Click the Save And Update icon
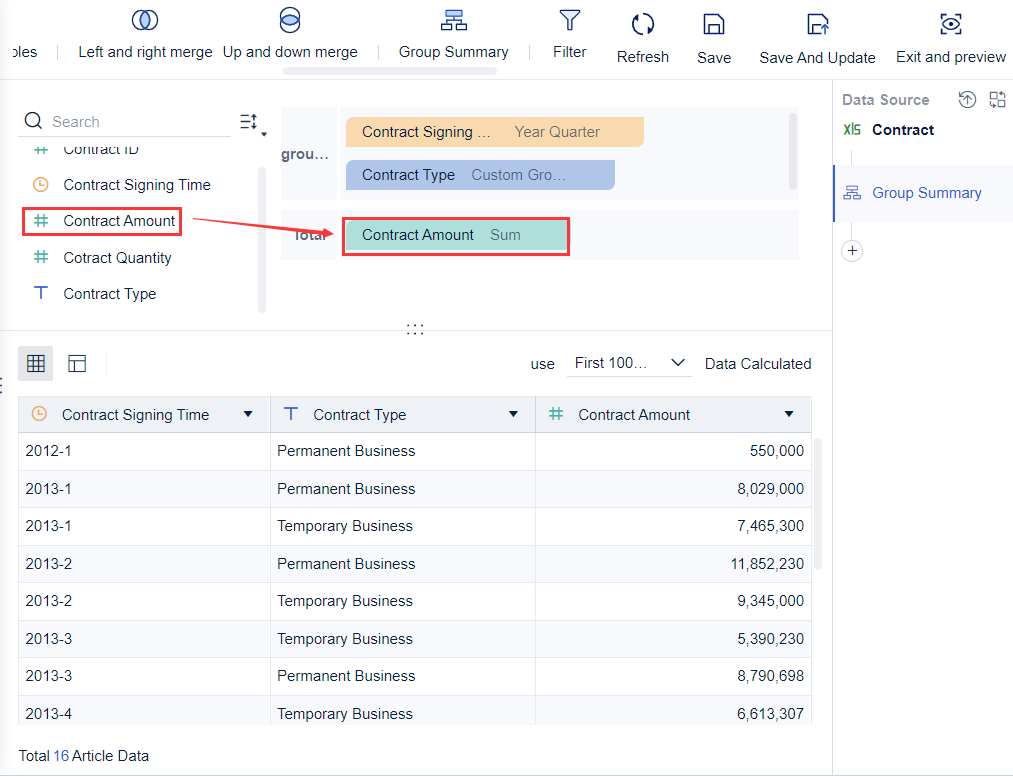The width and height of the screenshot is (1013, 776). point(817,25)
